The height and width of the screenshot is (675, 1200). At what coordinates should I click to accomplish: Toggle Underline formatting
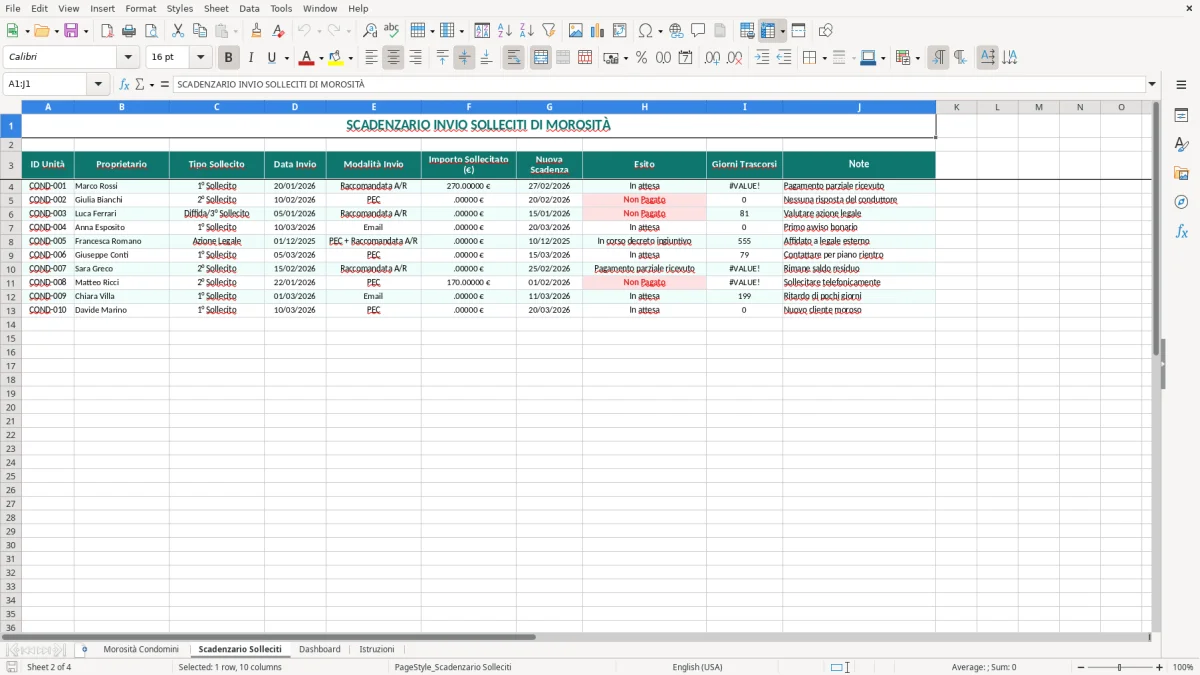tap(271, 58)
